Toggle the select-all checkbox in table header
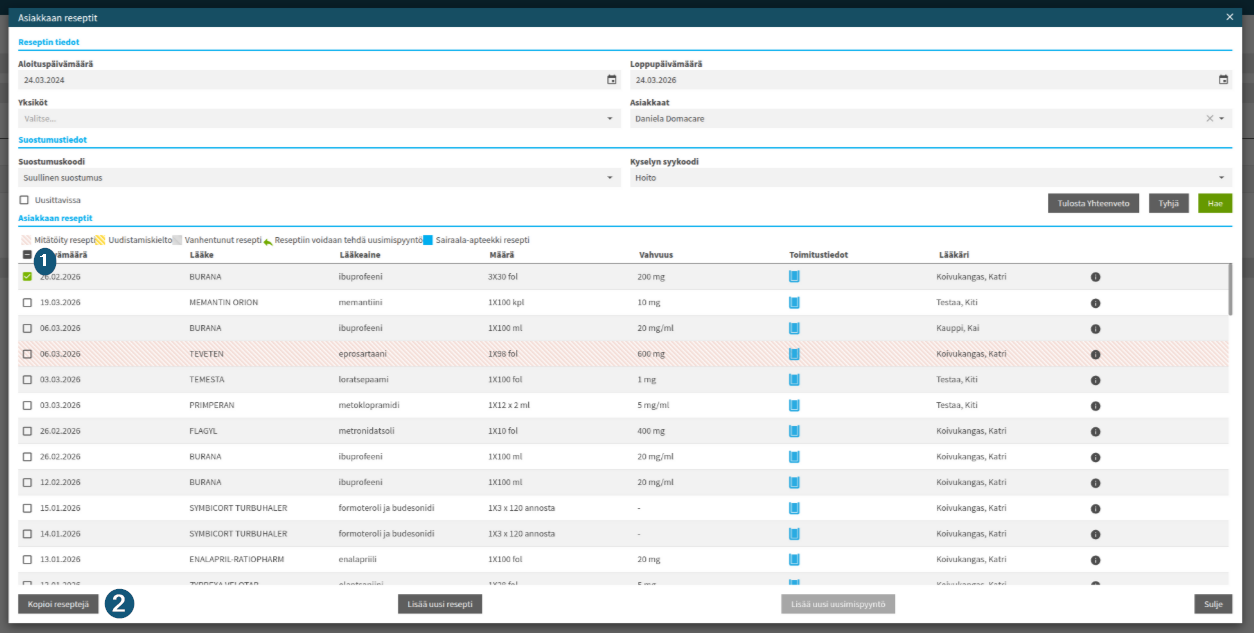 [x=27, y=254]
